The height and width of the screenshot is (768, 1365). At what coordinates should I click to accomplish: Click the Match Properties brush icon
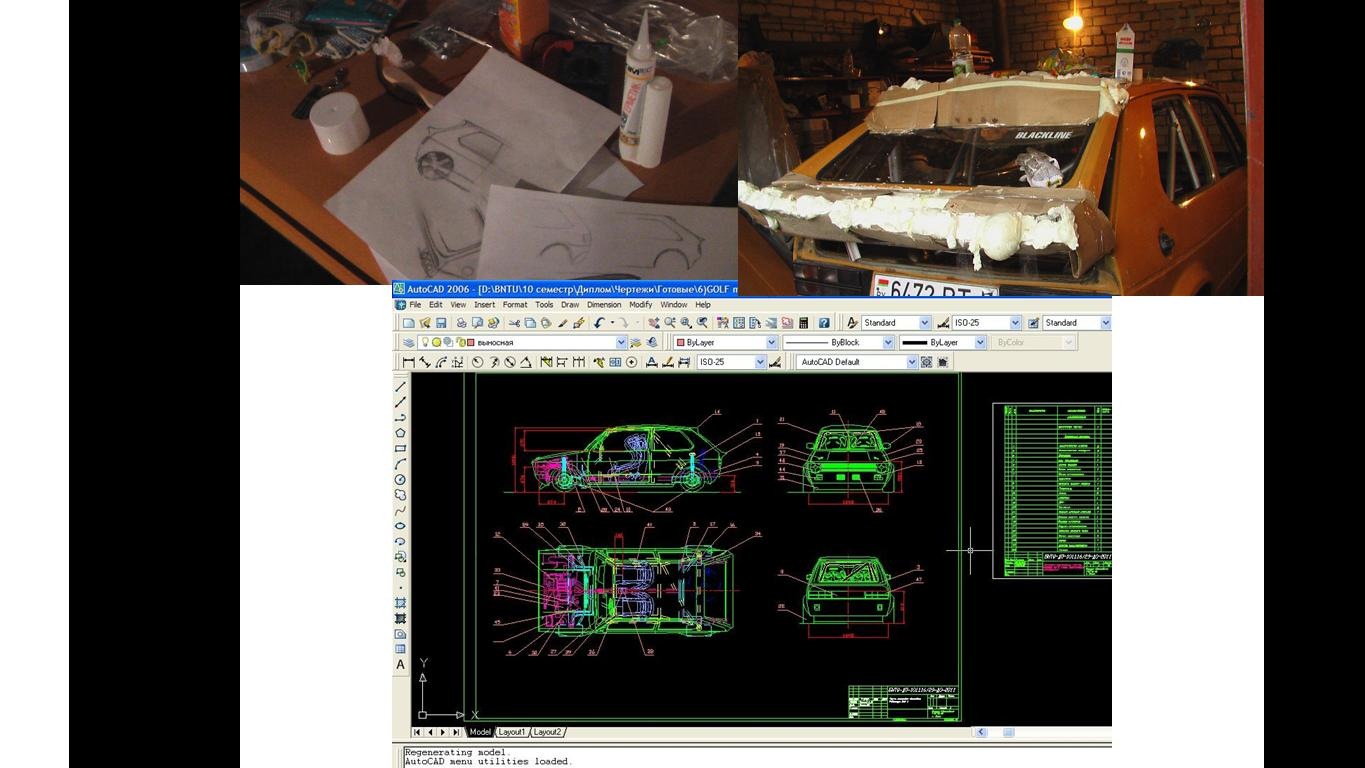tap(562, 323)
